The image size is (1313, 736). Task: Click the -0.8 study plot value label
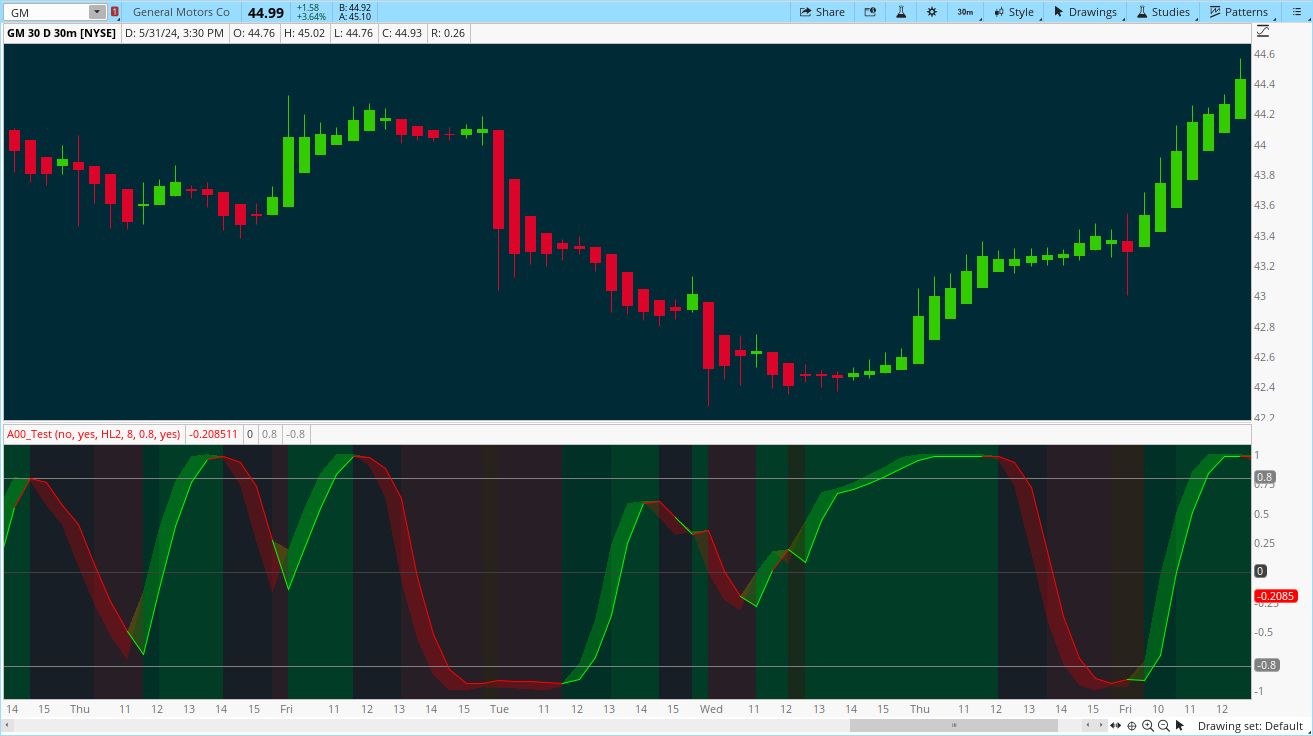pyautogui.click(x=295, y=434)
